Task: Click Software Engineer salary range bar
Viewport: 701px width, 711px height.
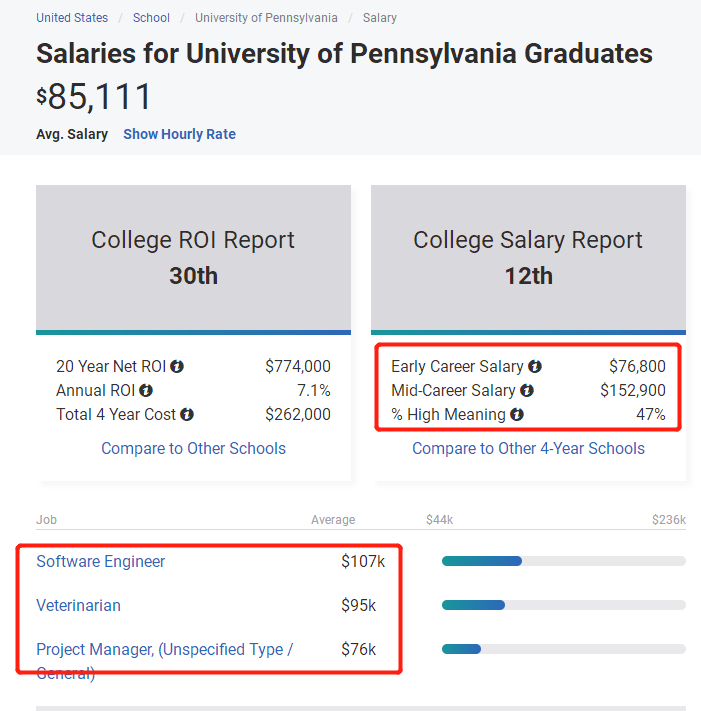Action: click(x=563, y=561)
